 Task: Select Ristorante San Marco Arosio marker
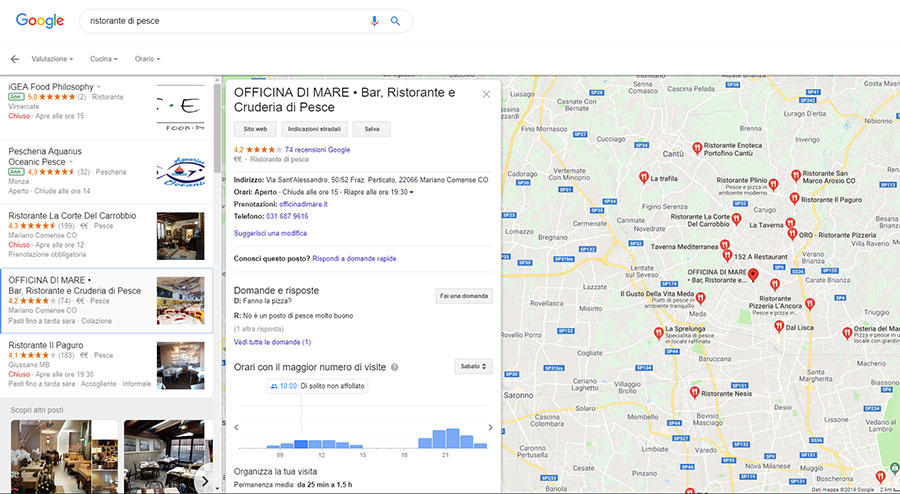tap(796, 176)
